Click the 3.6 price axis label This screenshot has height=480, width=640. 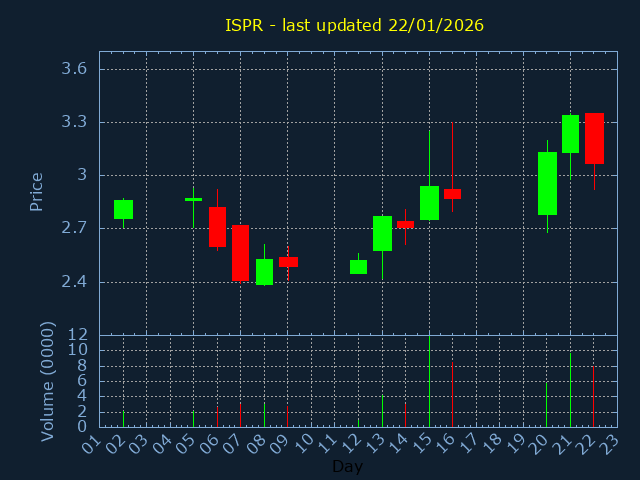click(x=74, y=69)
